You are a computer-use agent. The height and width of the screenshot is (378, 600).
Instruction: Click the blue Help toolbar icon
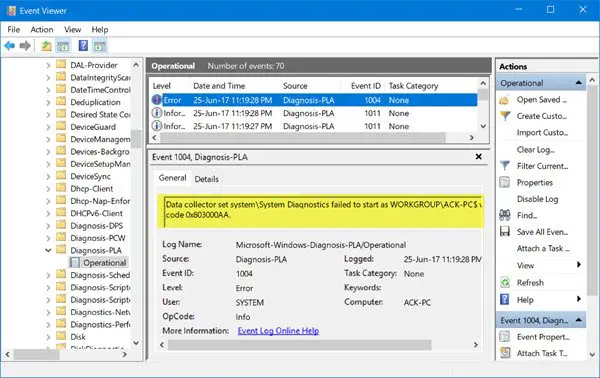click(x=83, y=46)
